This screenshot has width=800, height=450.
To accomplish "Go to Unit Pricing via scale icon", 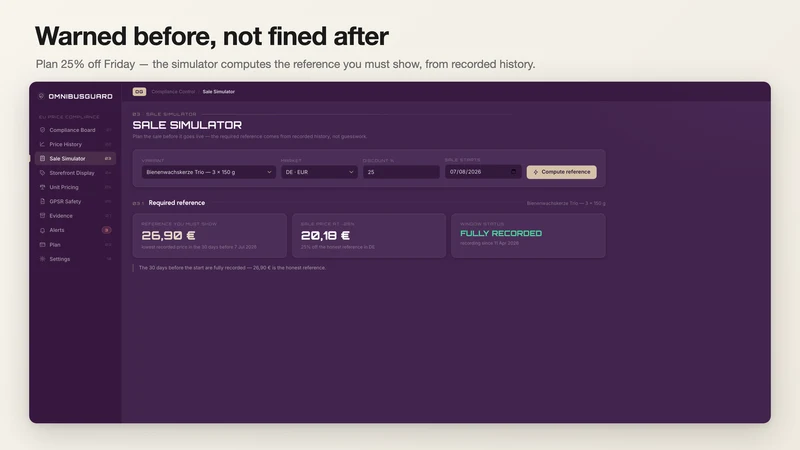I will 42,187.
